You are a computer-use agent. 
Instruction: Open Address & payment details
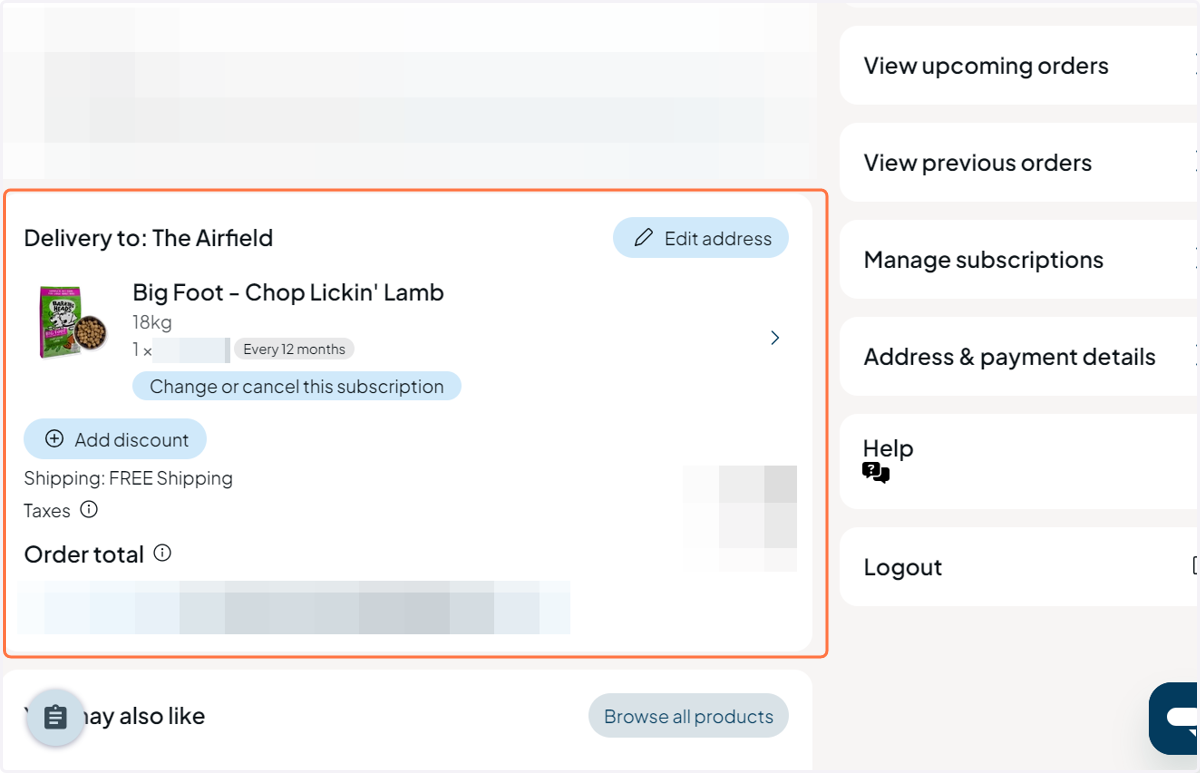(1020, 357)
